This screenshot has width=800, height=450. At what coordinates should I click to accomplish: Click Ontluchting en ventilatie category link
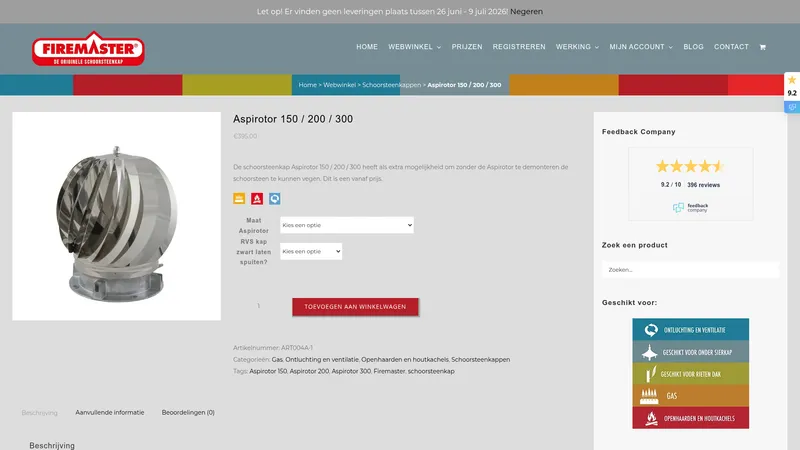point(322,360)
